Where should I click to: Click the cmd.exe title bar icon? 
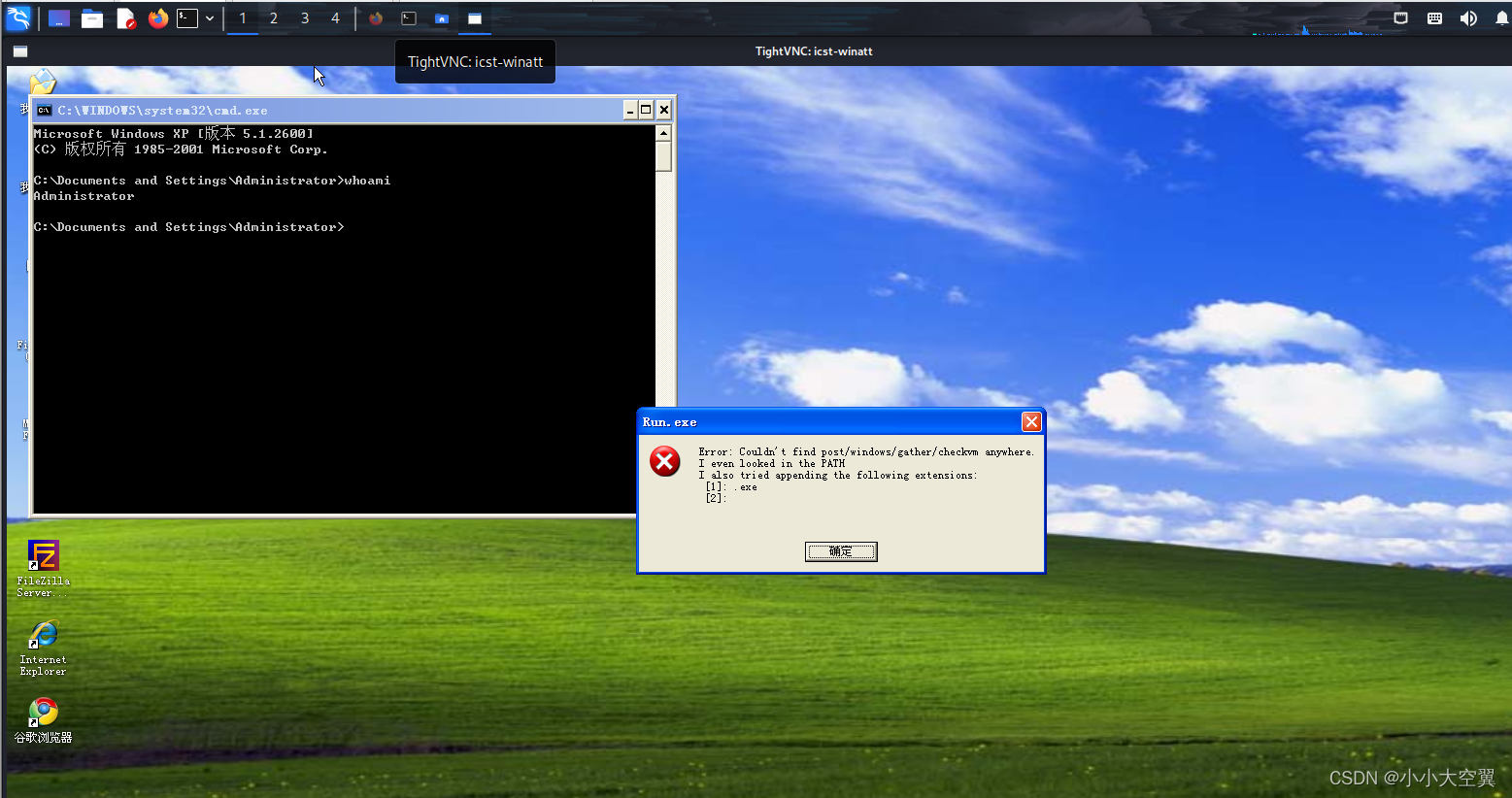(44, 110)
